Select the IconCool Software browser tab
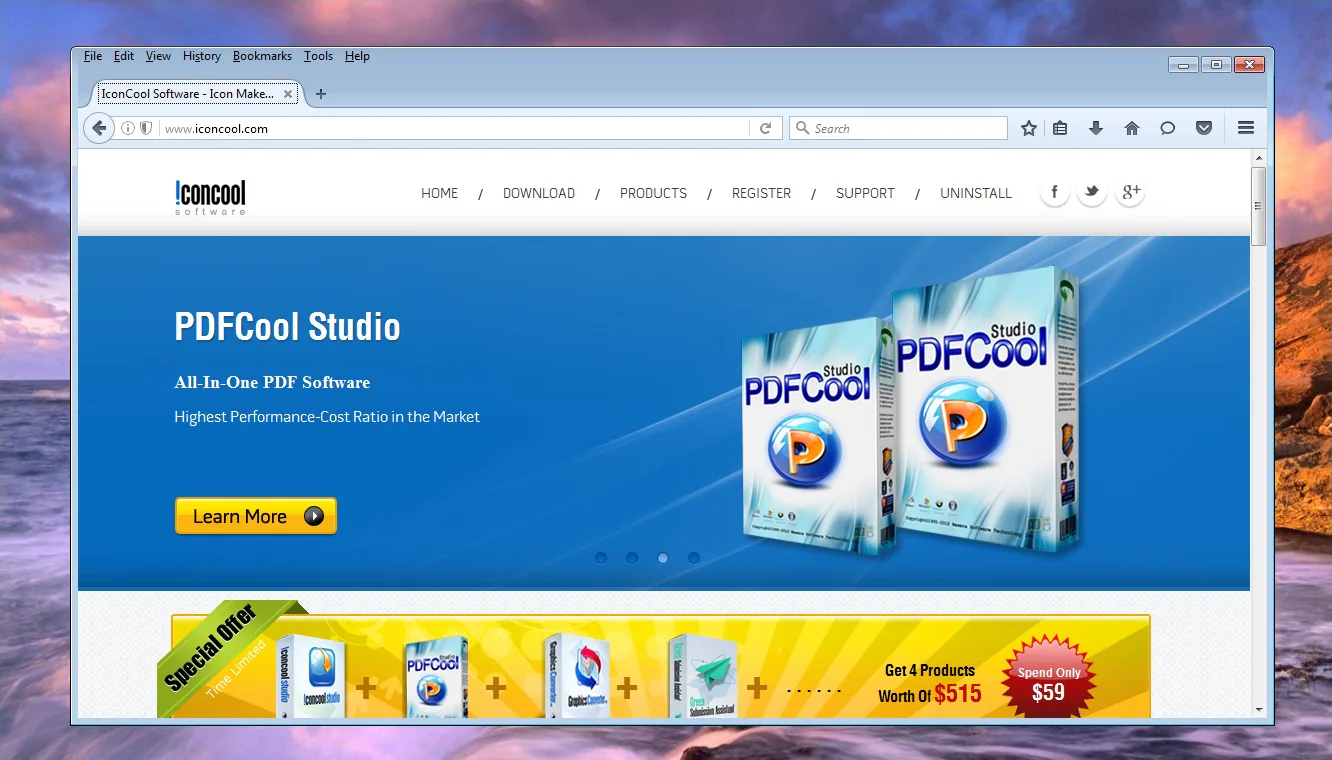Image resolution: width=1332 pixels, height=760 pixels. (x=198, y=94)
